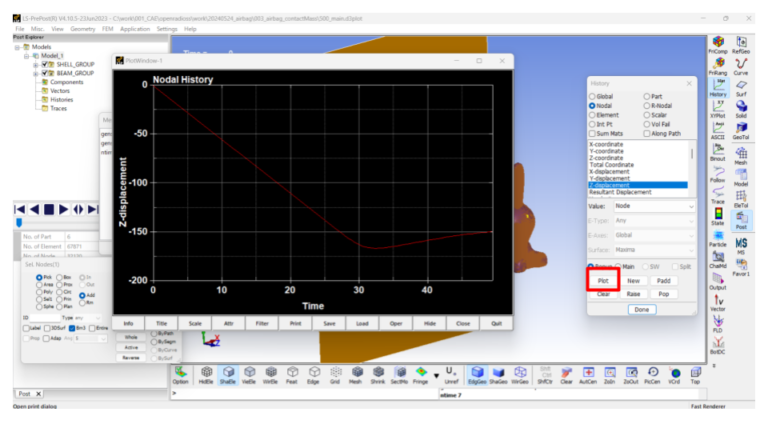Click the Binout tool icon
Image resolution: width=768 pixels, height=432 pixels.
717,151
